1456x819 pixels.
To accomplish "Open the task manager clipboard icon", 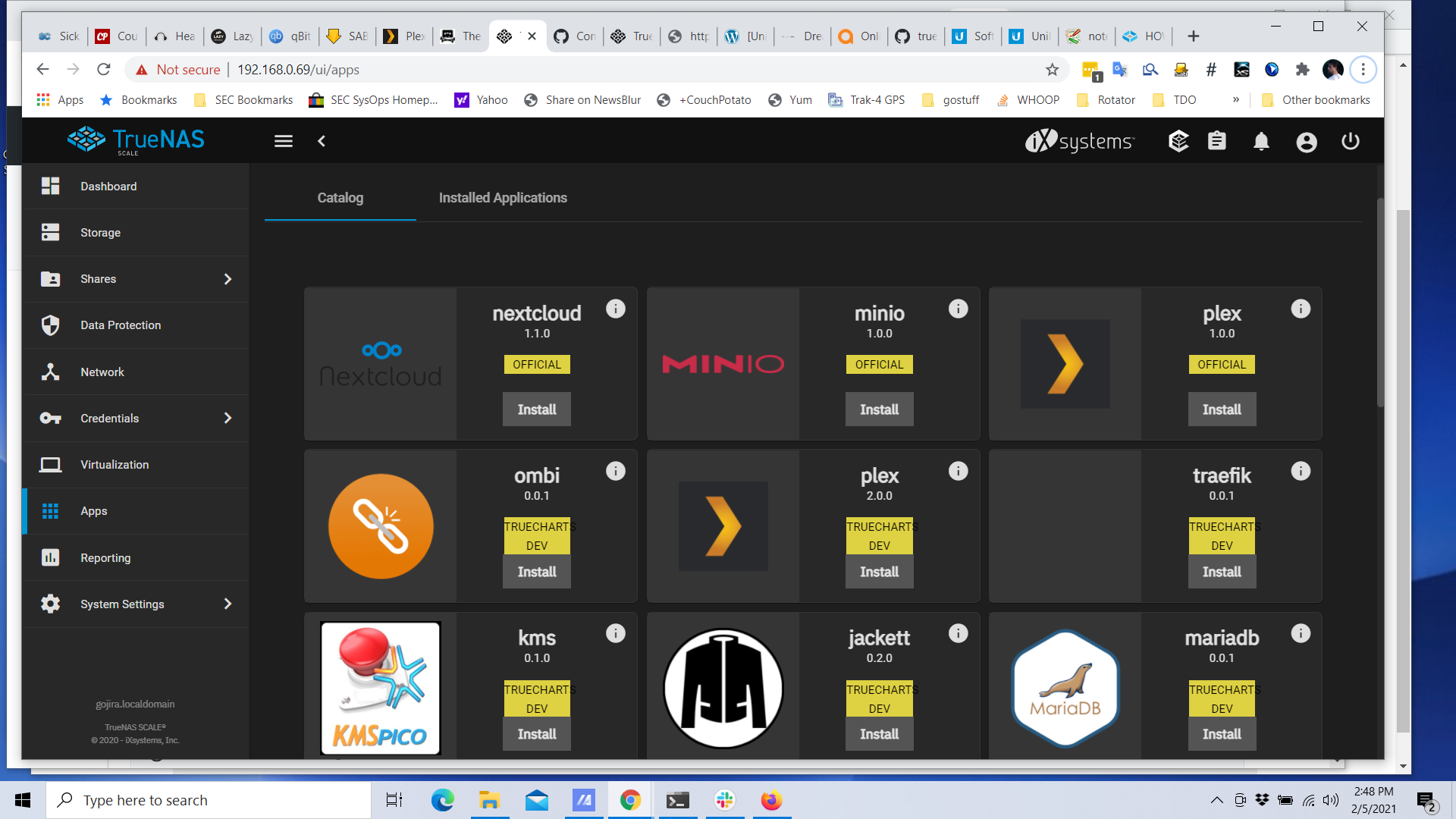I will 1216,142.
